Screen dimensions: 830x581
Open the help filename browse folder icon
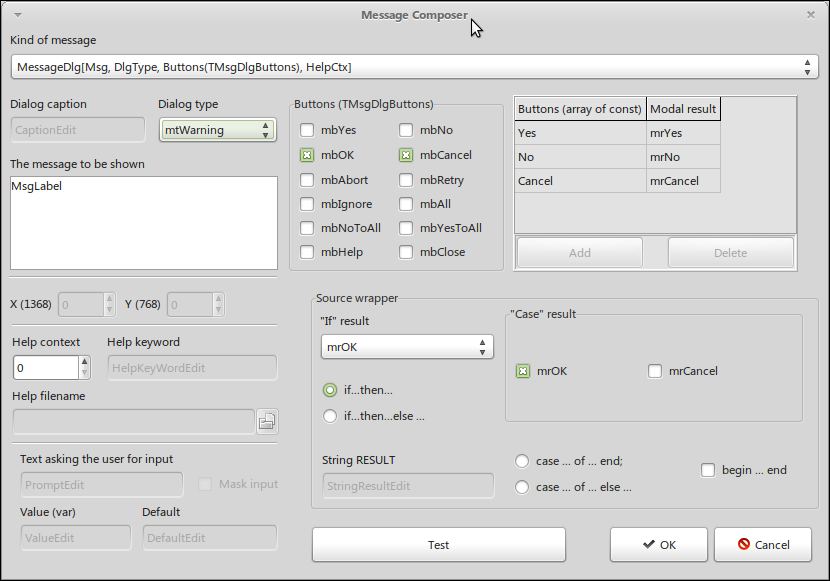267,422
